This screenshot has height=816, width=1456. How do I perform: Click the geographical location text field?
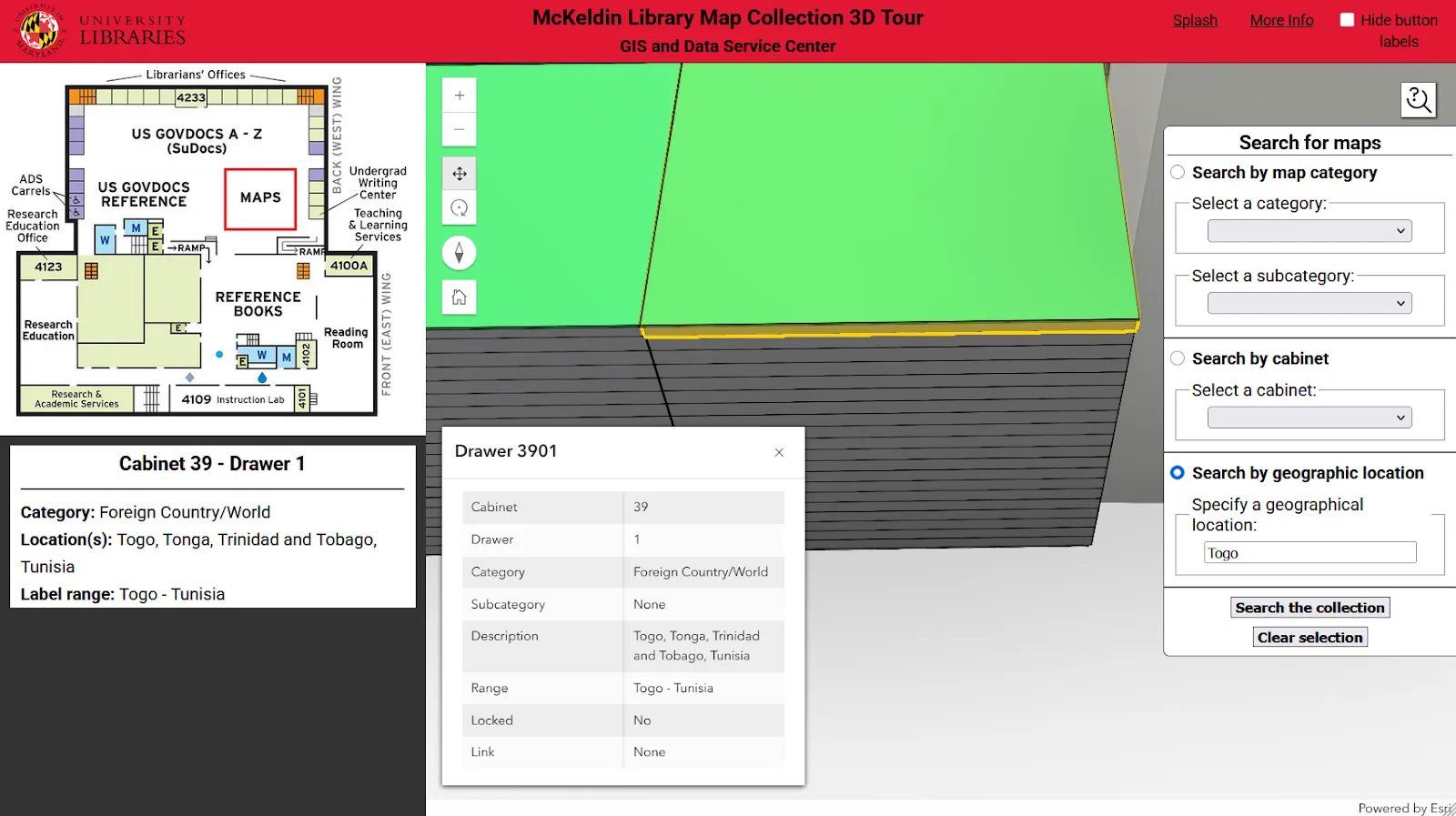click(x=1309, y=553)
